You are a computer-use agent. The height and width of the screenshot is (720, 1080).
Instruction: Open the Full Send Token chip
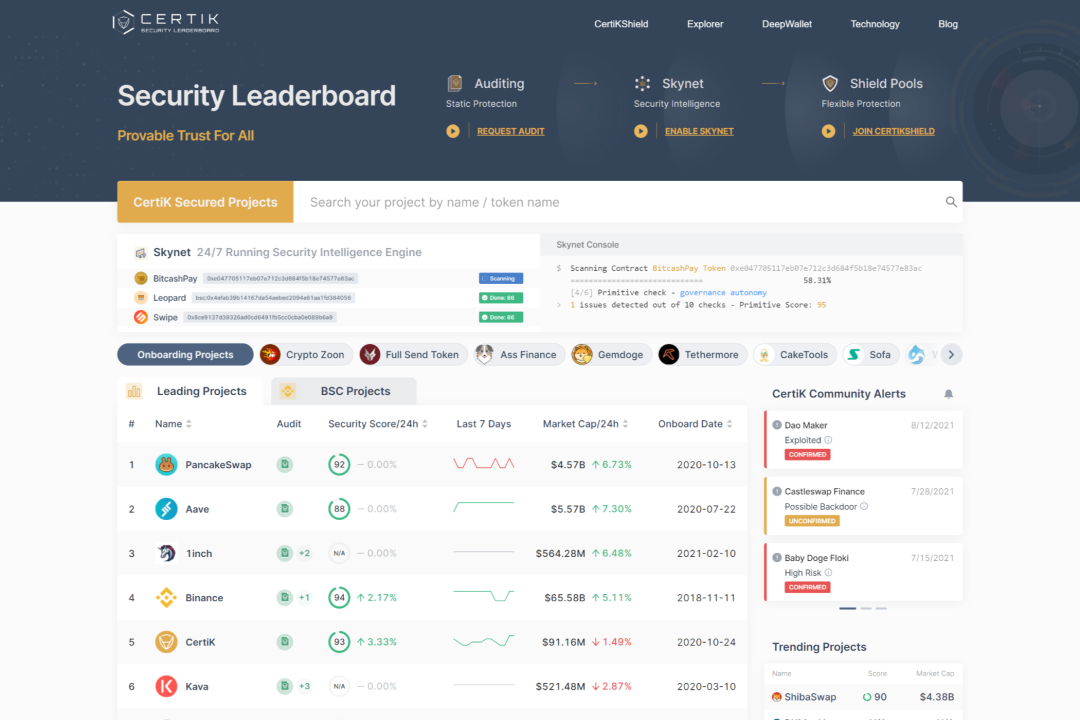point(413,355)
